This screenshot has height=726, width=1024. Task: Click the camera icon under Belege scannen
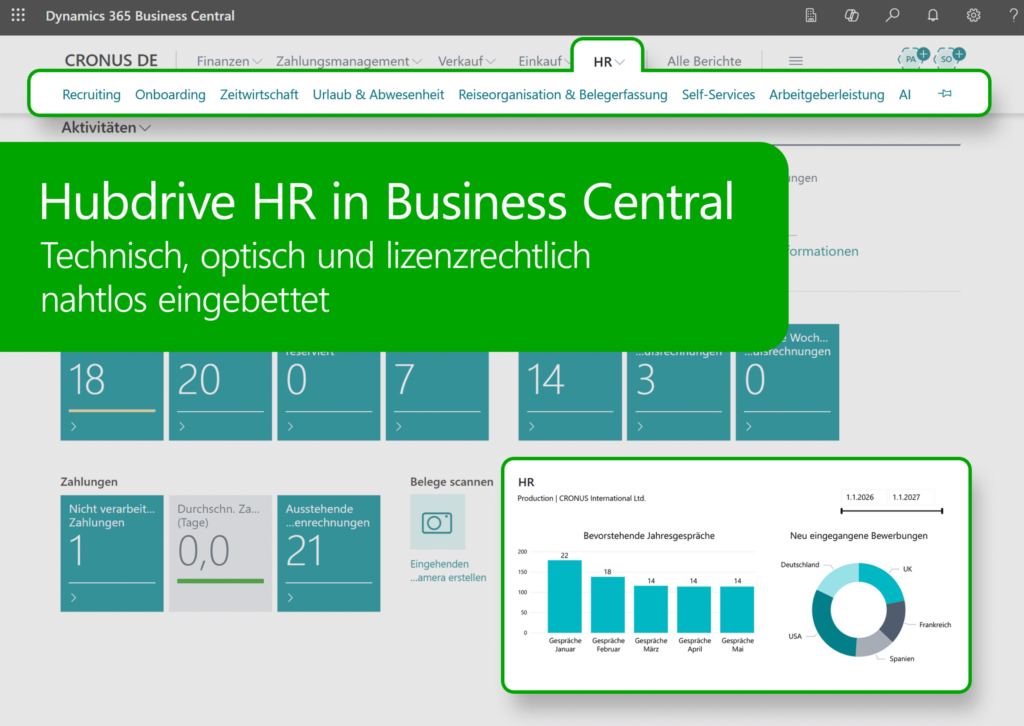tap(437, 522)
